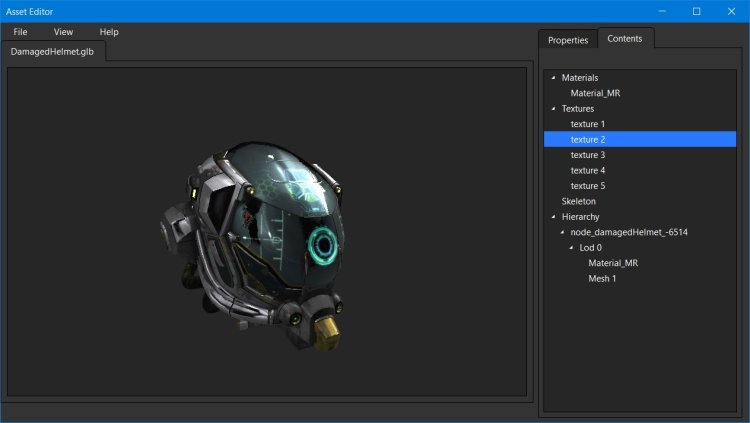Collapse the Textures tree node arrow
750x423 pixels.
(x=553, y=108)
